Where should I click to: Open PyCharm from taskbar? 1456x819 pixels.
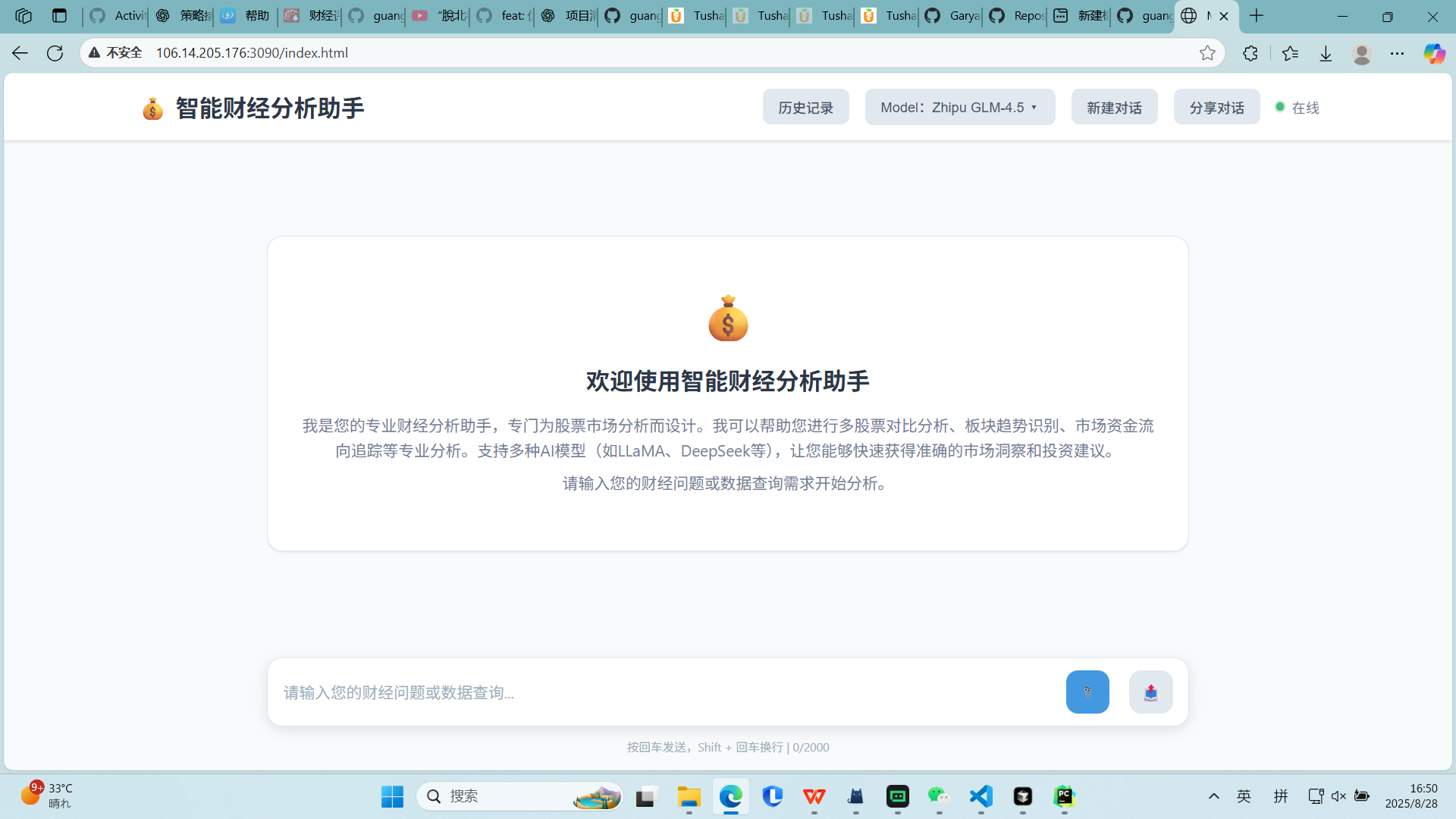pyautogui.click(x=1064, y=796)
